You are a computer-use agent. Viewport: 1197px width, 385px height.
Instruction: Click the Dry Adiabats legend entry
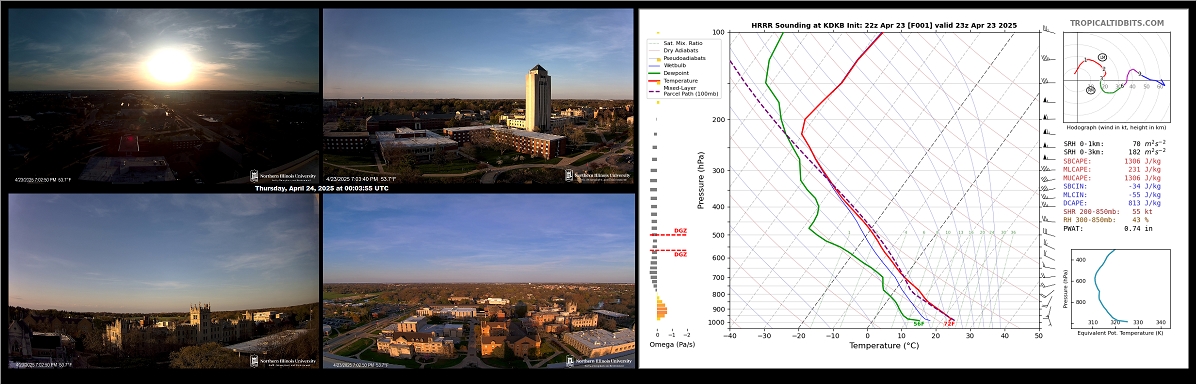[673, 50]
